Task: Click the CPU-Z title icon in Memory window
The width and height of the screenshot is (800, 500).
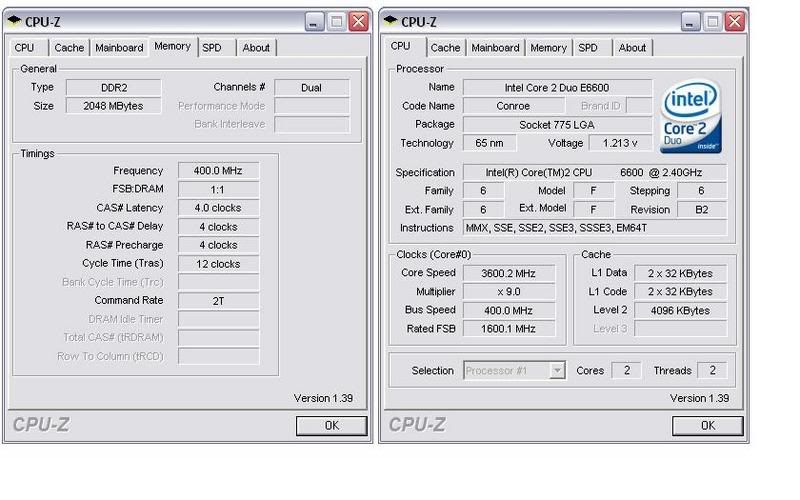Action: coord(14,21)
